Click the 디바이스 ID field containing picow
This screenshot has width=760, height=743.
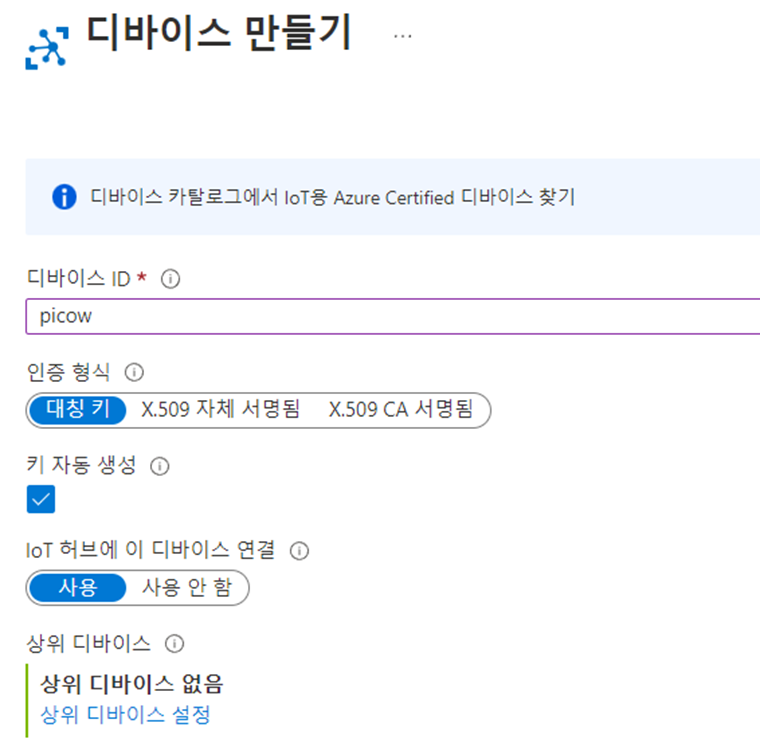tap(390, 316)
